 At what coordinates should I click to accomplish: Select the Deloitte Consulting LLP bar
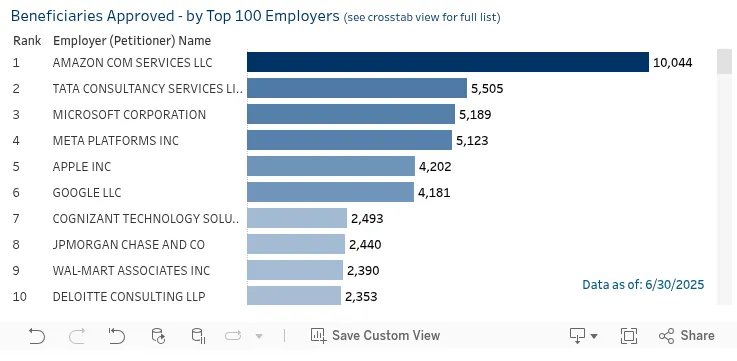[294, 296]
